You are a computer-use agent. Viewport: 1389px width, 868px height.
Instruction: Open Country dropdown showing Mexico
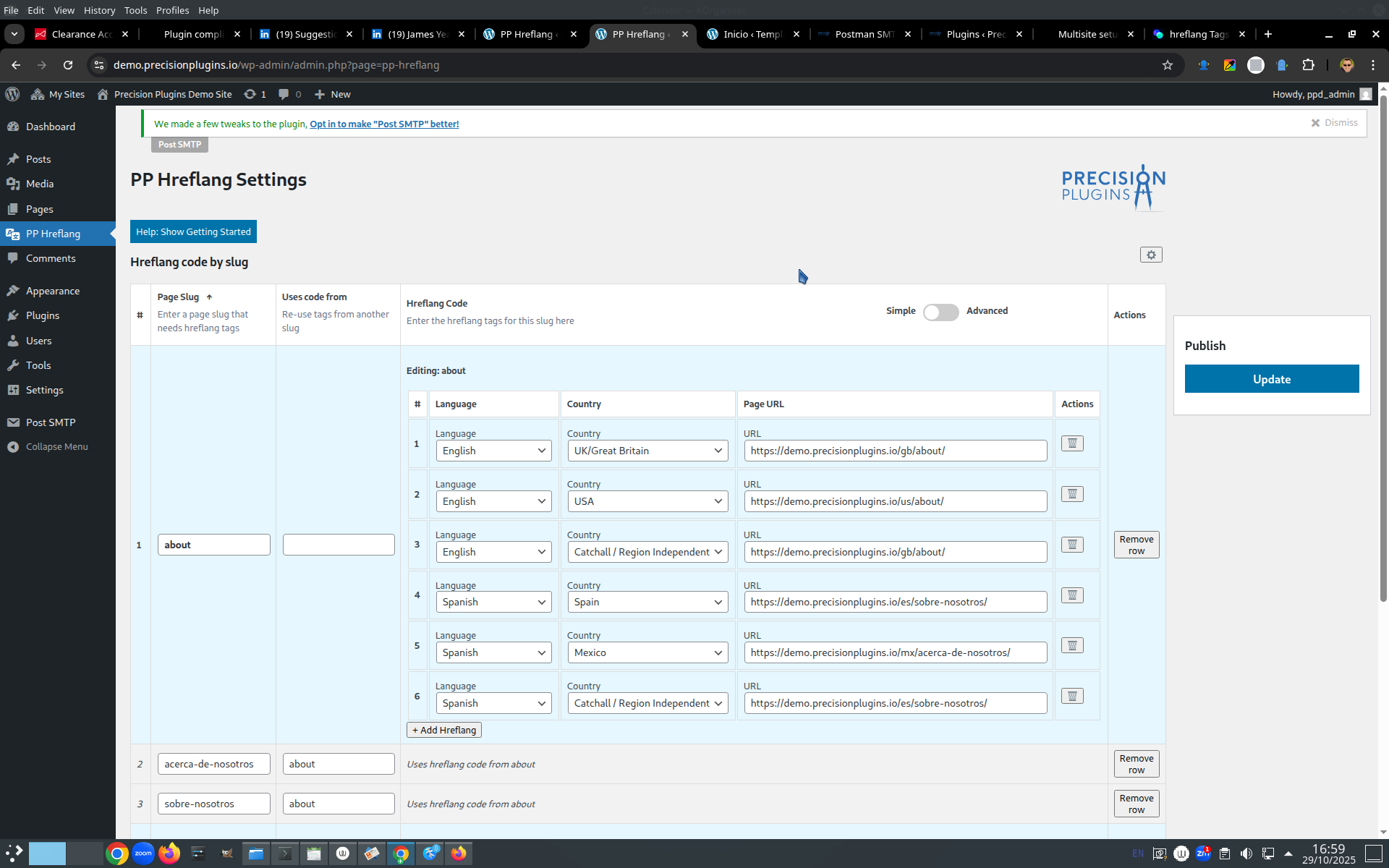647,652
